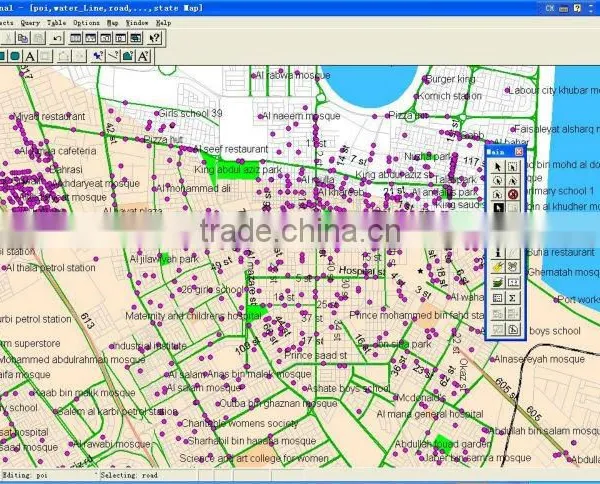Select the Text drawing tool (A)
Screen dimensions: 600x484
(x=30, y=56)
